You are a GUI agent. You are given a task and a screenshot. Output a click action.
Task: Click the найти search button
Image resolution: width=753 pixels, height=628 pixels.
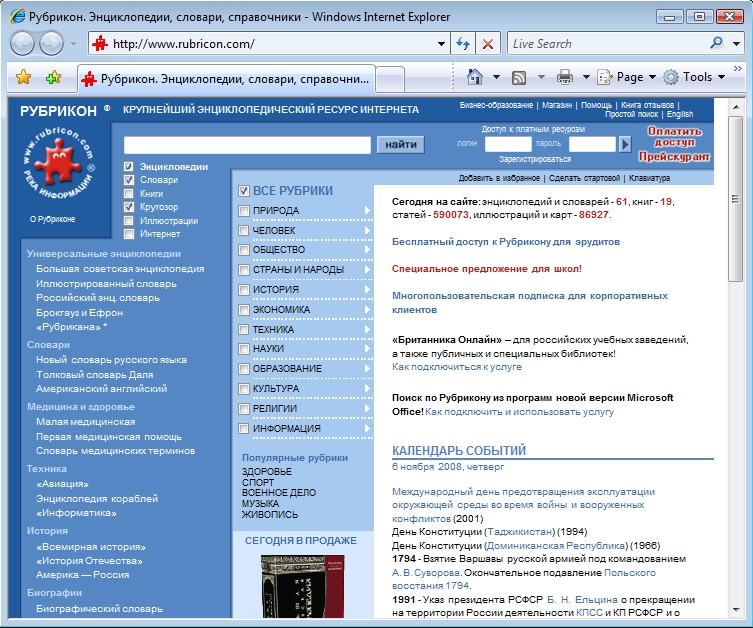[401, 145]
